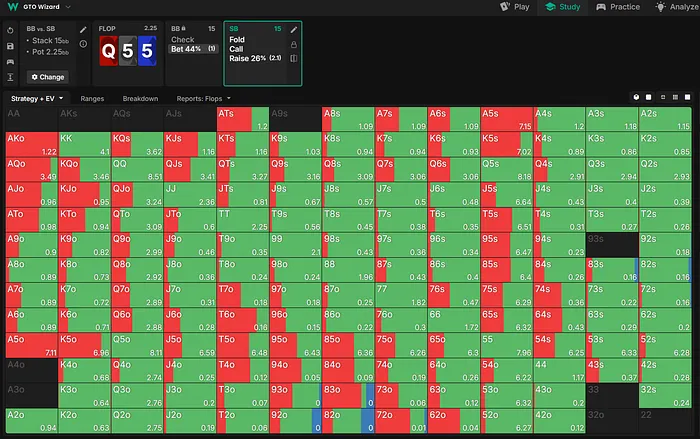Click the pencil icon in SB panel
Screen dimensions: 700x439
[294, 30]
